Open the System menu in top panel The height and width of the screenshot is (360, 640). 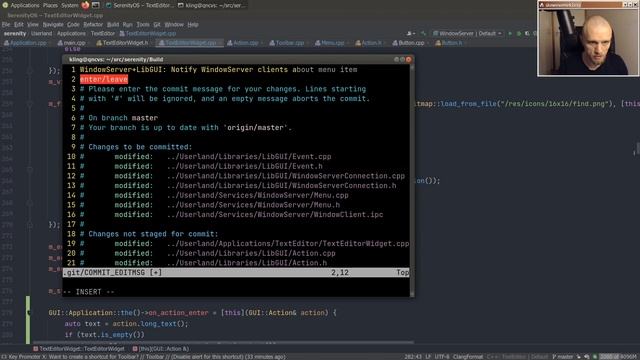[69, 5]
